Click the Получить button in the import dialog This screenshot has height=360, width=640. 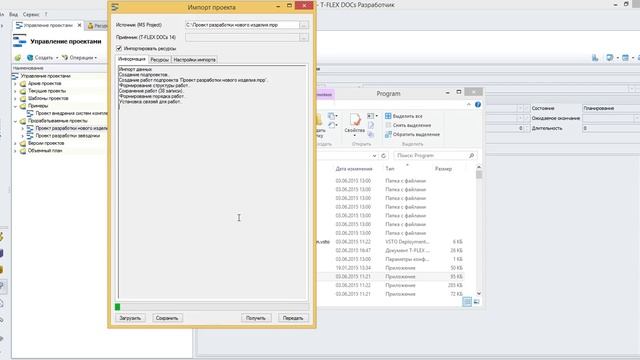(256, 318)
